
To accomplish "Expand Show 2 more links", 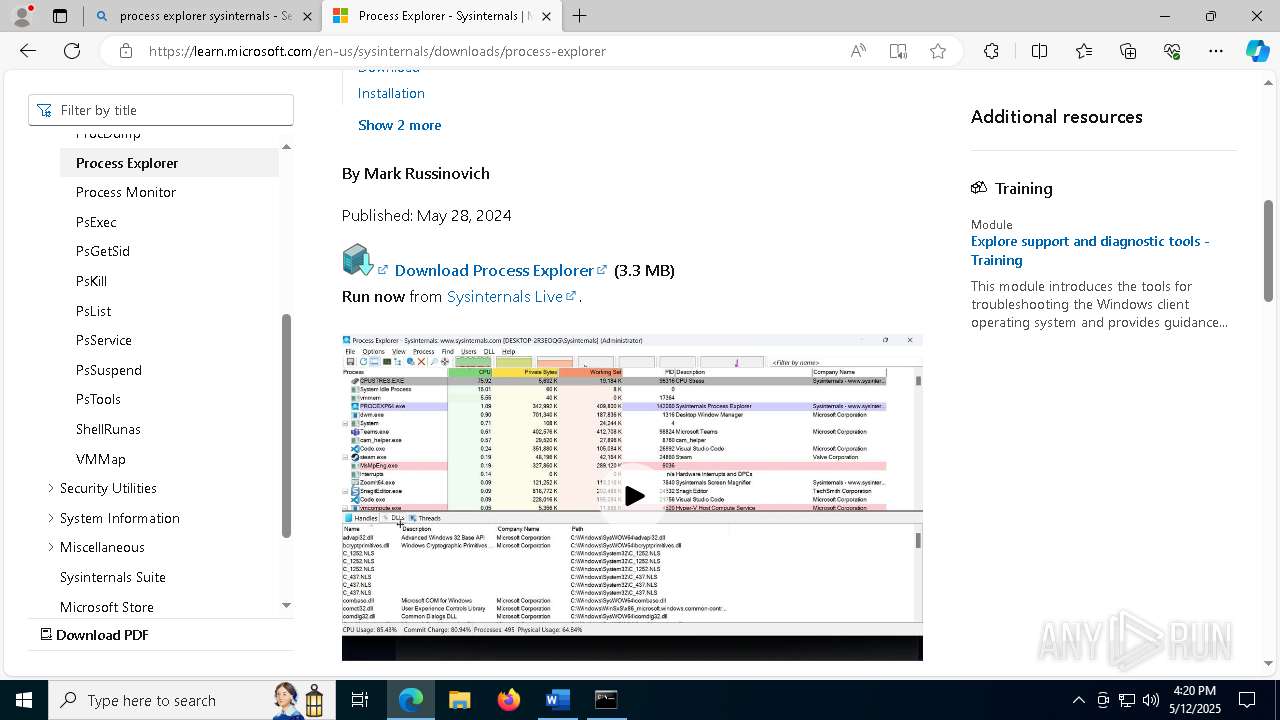I will (399, 125).
